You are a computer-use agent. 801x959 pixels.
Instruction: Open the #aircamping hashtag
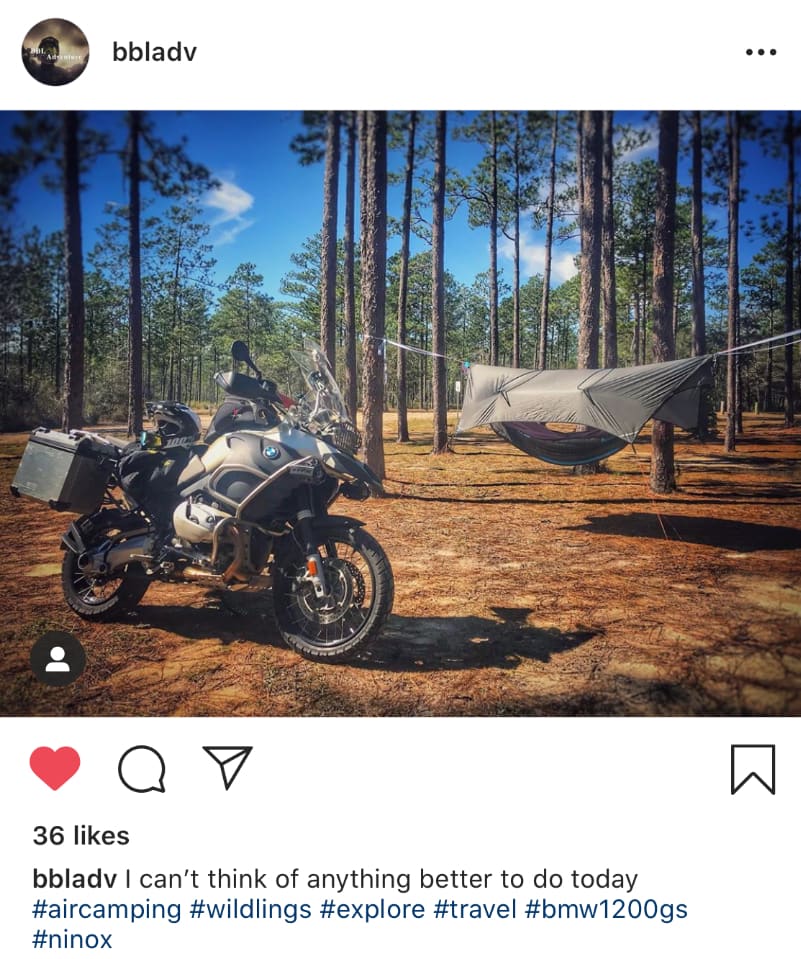(107, 909)
